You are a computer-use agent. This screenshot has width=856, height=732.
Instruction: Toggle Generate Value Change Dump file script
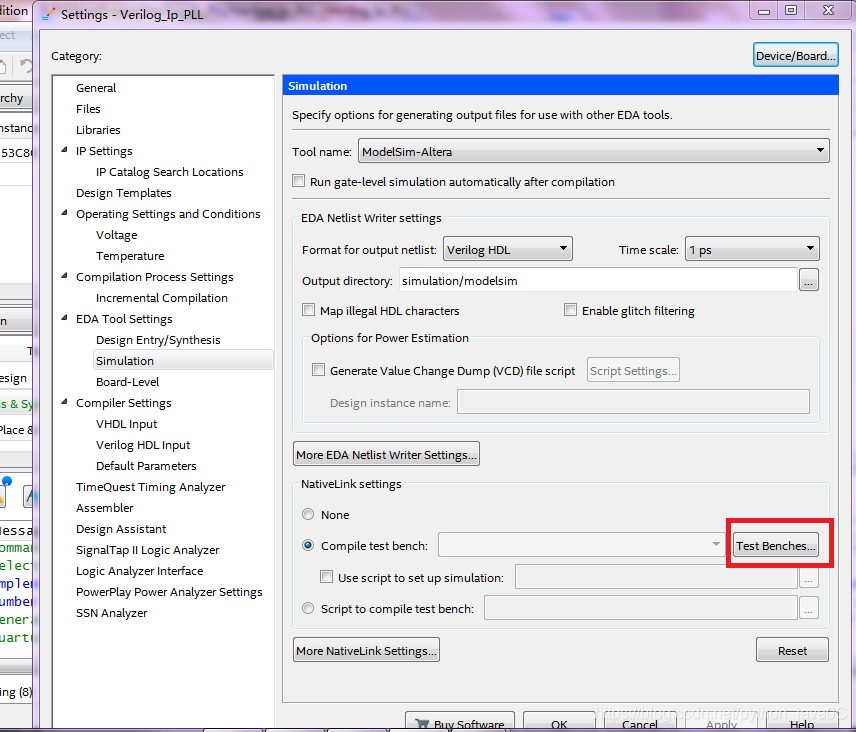318,370
